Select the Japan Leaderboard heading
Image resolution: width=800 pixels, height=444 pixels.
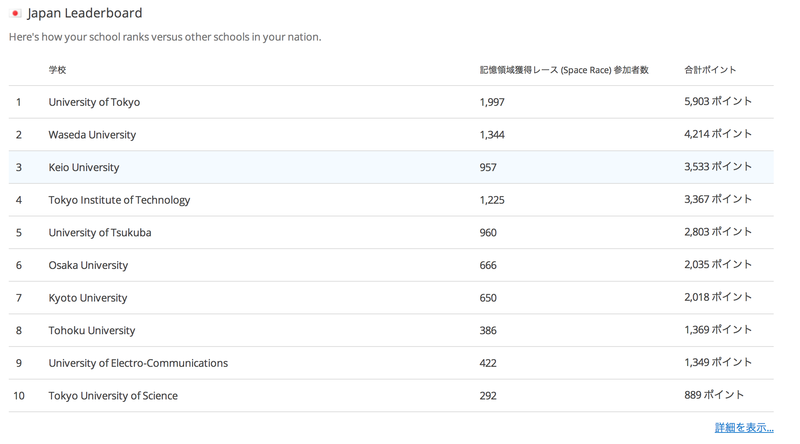click(x=85, y=13)
